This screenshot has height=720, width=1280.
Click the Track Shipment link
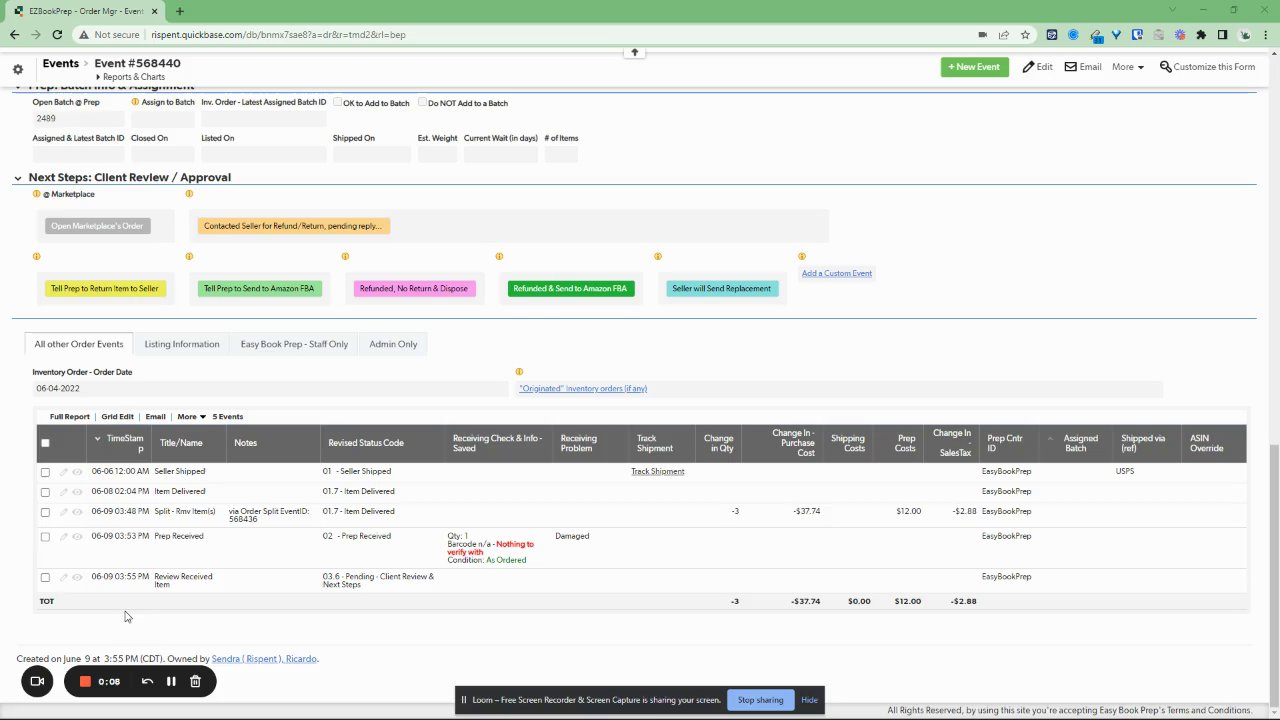click(x=658, y=471)
